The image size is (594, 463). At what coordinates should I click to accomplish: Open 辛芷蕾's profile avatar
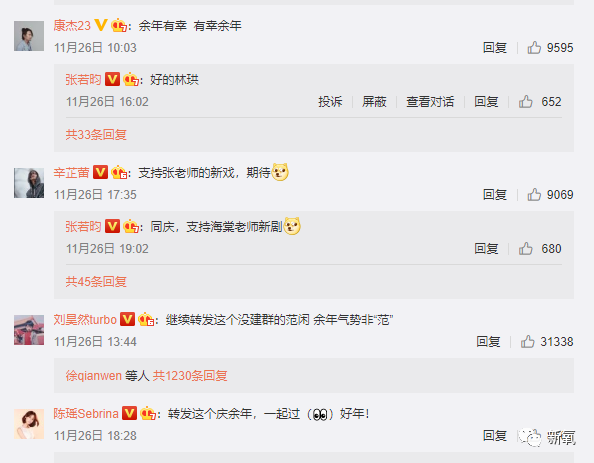tap(29, 183)
